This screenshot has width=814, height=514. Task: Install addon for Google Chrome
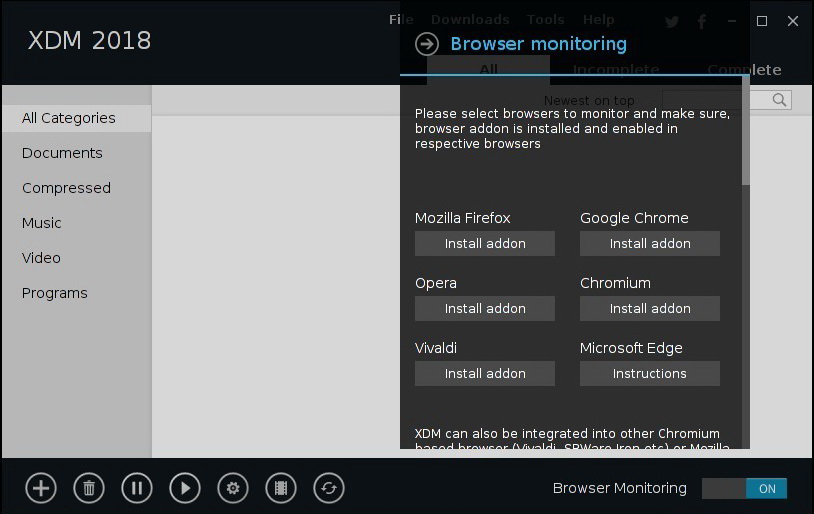[650, 244]
